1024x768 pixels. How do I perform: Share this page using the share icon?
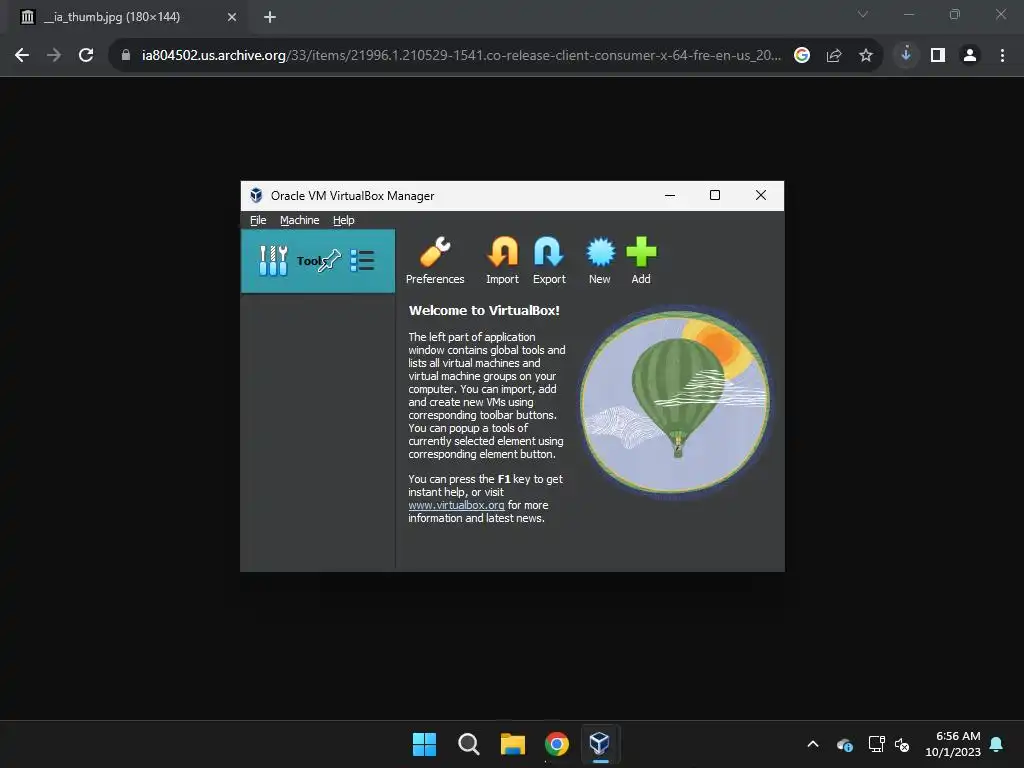[834, 56]
